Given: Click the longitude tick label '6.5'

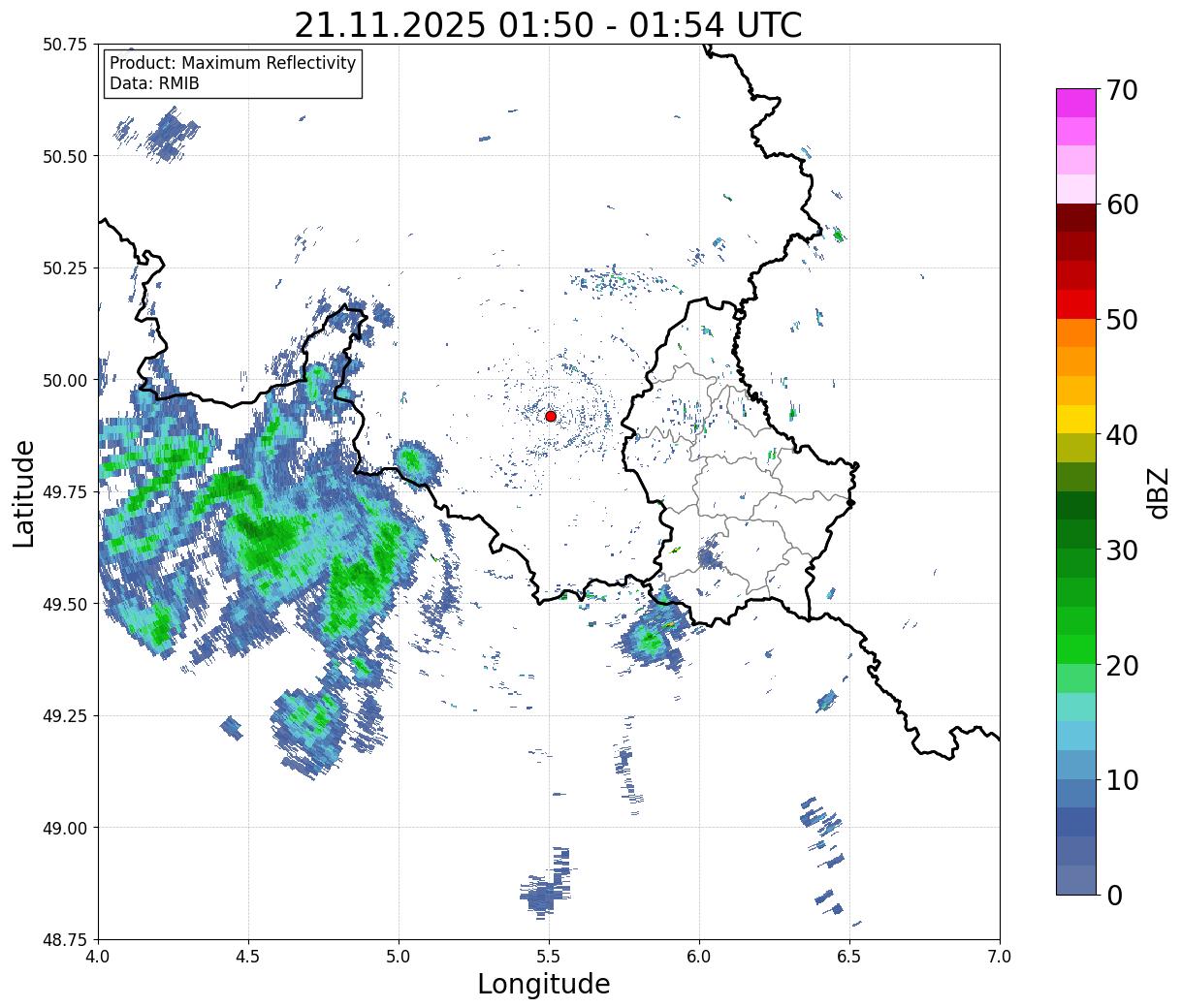Looking at the screenshot, I should click(x=849, y=957).
